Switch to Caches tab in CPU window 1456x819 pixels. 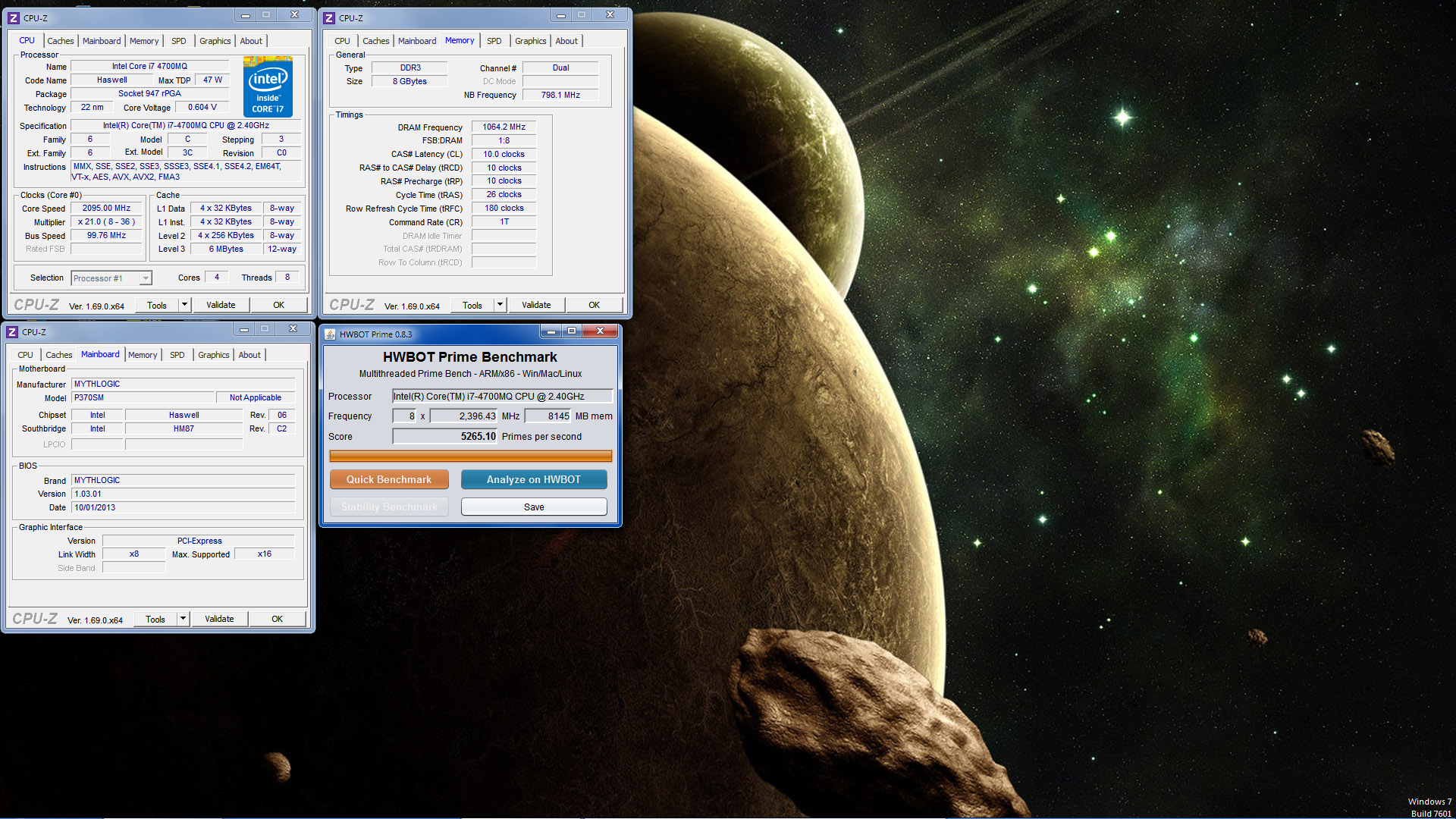(x=61, y=41)
